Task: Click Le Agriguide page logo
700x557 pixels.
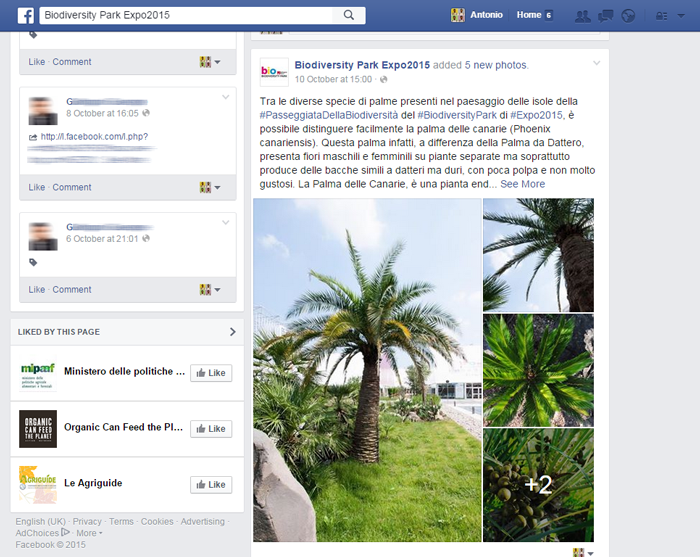Action: pyautogui.click(x=38, y=485)
